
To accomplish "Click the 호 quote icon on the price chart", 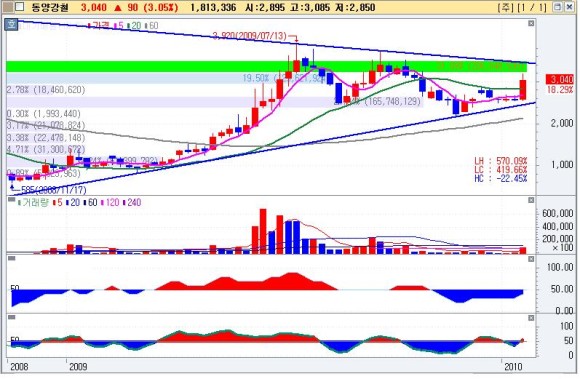I will click(x=11, y=25).
